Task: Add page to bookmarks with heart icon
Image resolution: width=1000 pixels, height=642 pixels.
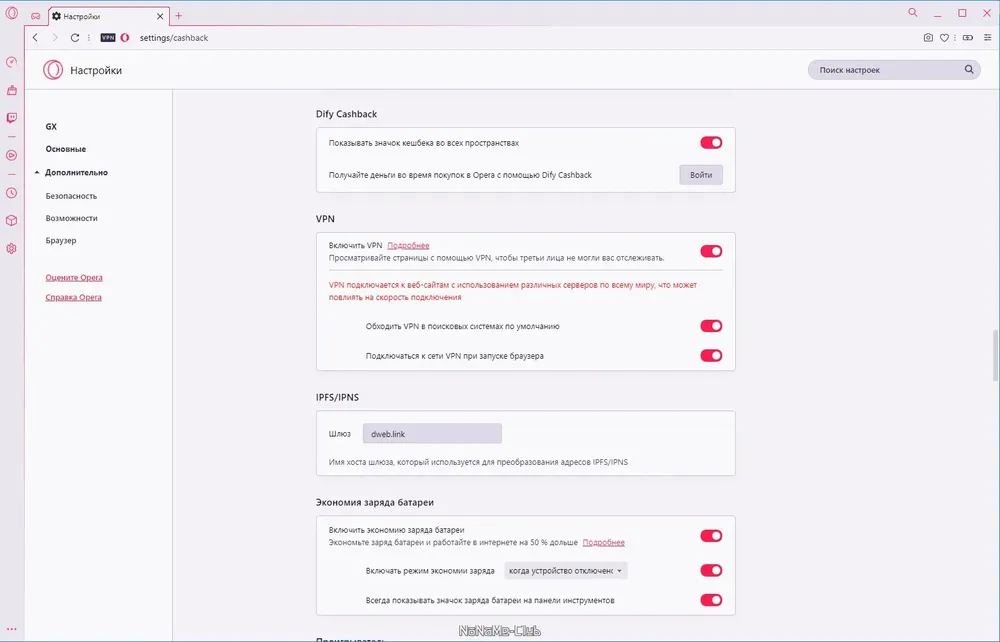Action: tap(945, 38)
